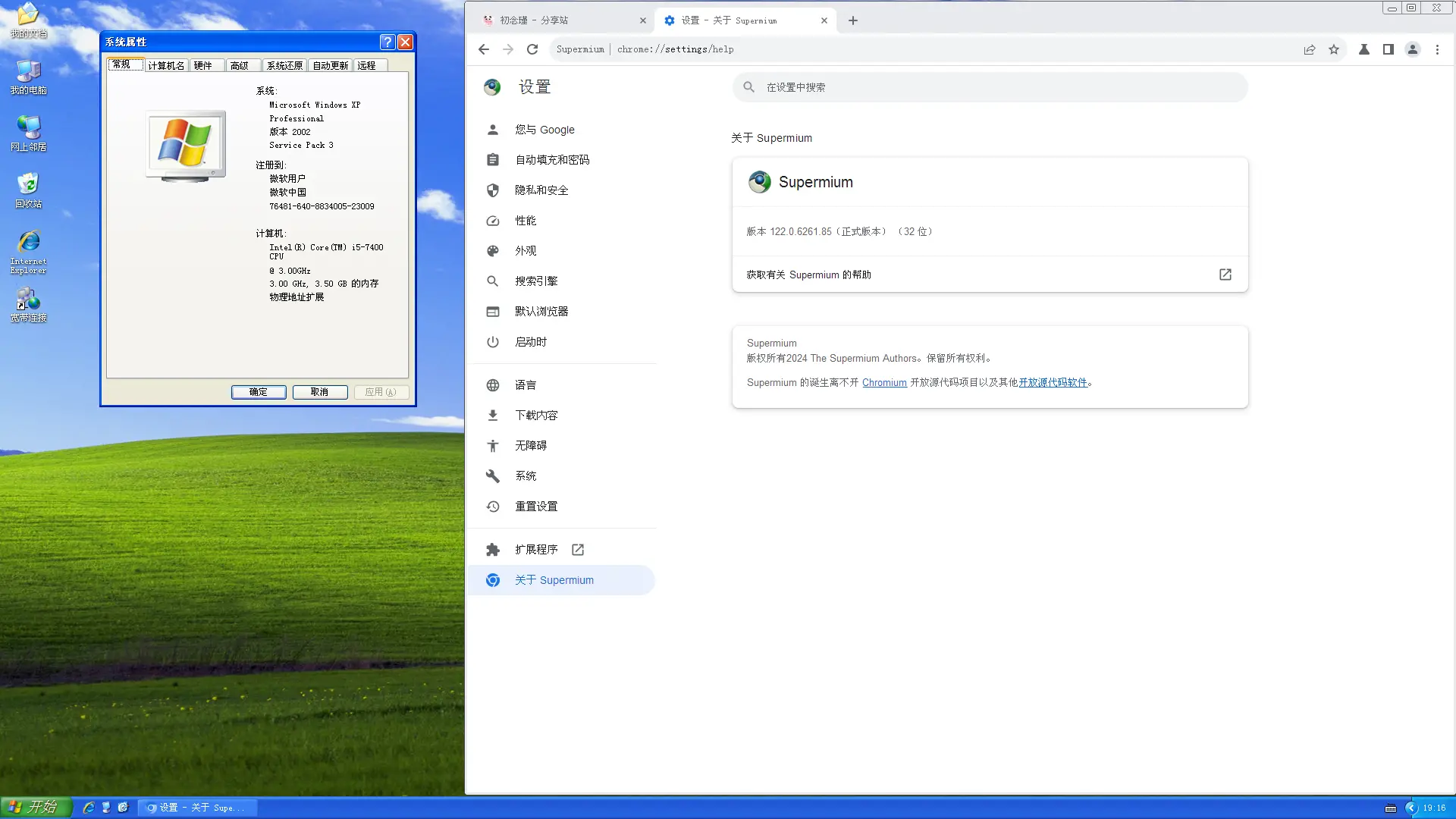Open 语言 settings section

[x=561, y=385]
